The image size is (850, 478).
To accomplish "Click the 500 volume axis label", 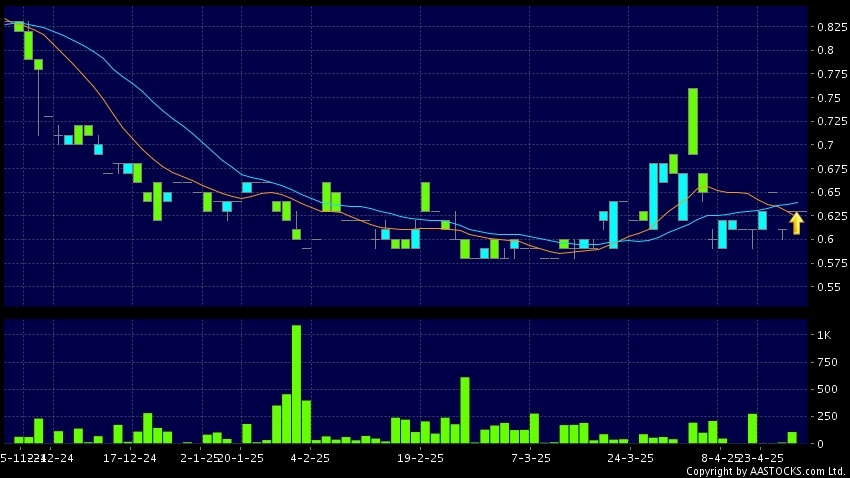I will pos(827,389).
